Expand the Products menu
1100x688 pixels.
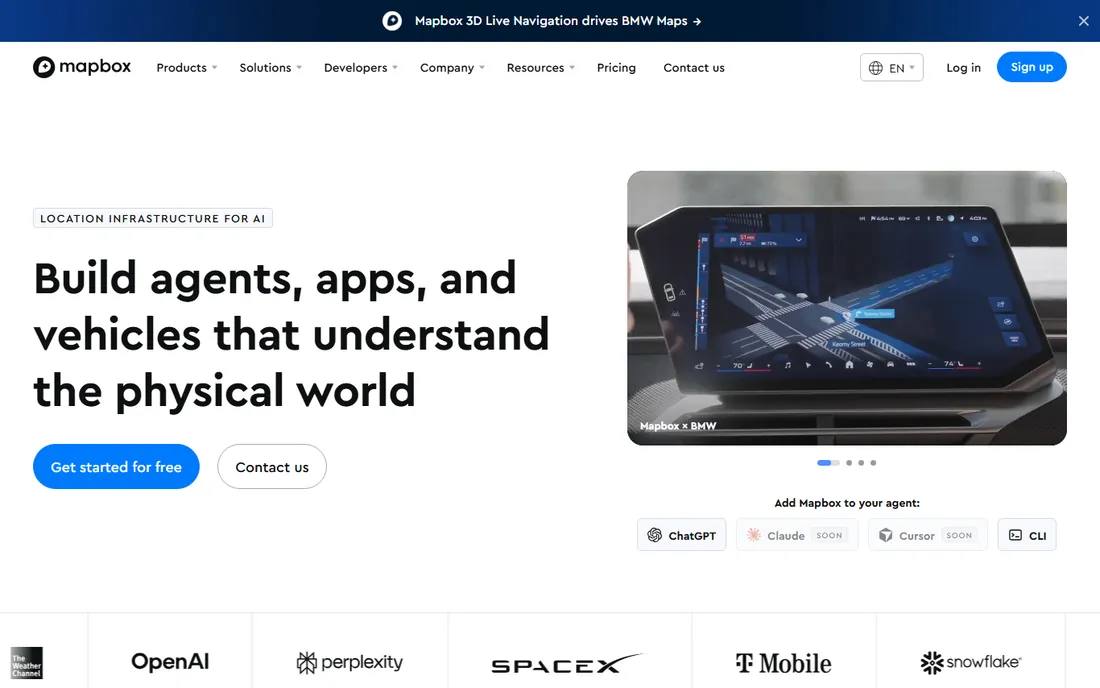(187, 68)
